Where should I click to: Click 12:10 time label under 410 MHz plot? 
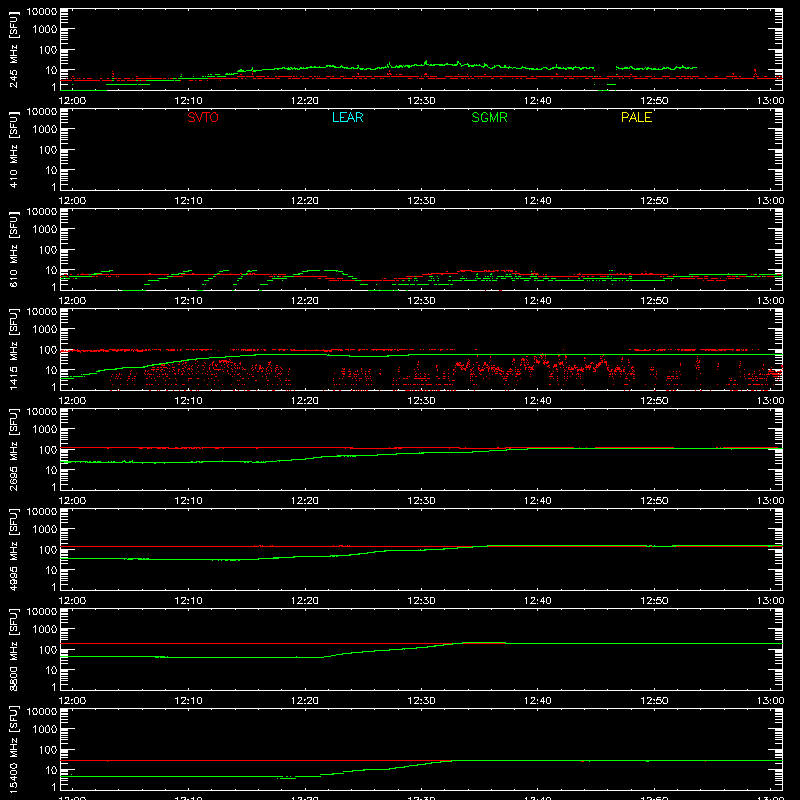[x=188, y=201]
